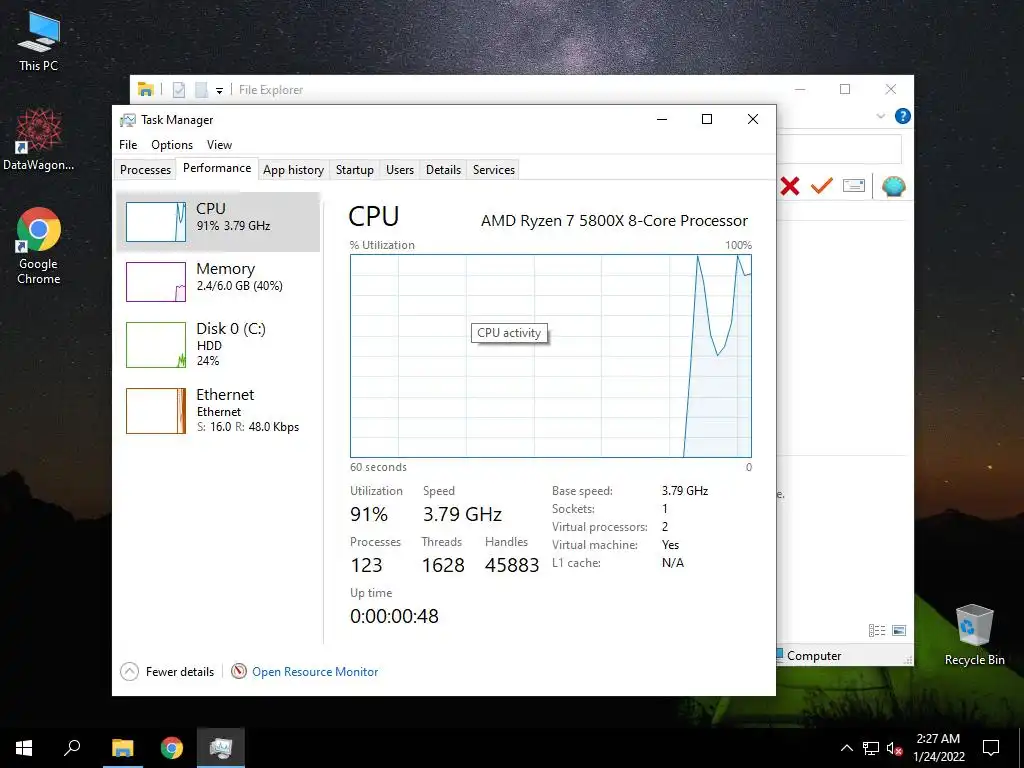Select the Memory performance entry
Image resolution: width=1024 pixels, height=768 pixels.
[218, 281]
